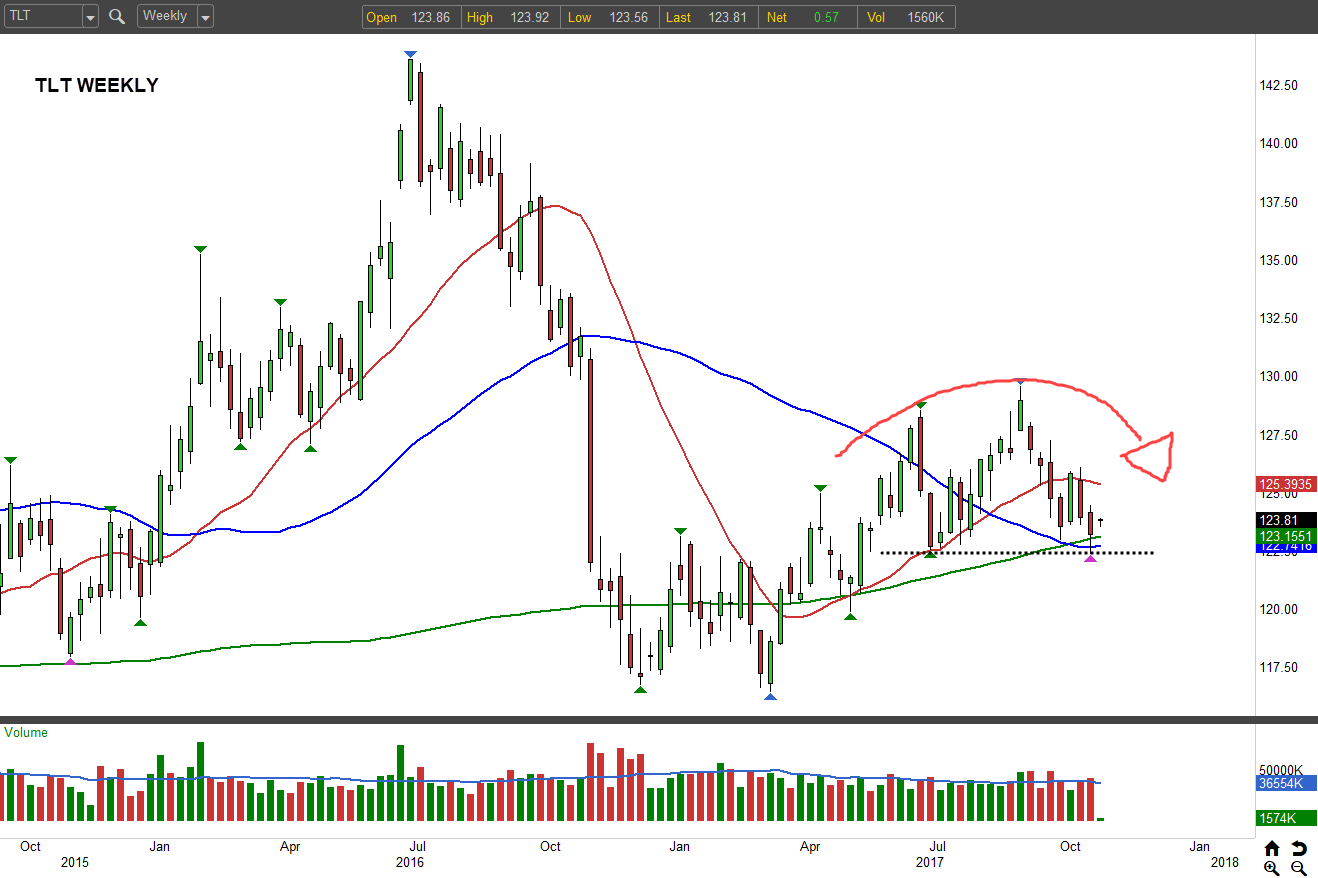1318x878 pixels.
Task: Click the 2017 year label on time axis
Action: pyautogui.click(x=931, y=862)
